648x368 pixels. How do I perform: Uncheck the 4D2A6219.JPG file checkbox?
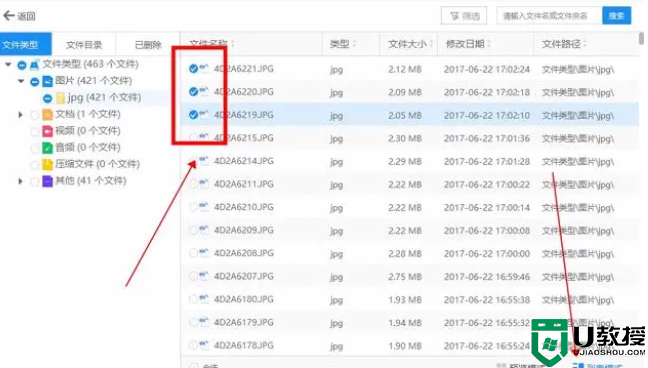point(193,115)
